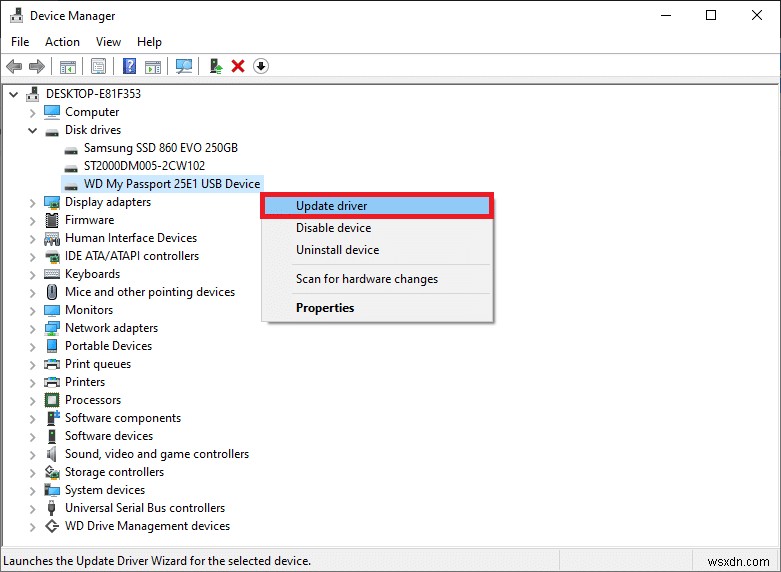Collapse the Disk drives category
This screenshot has width=781, height=572.
tap(32, 131)
